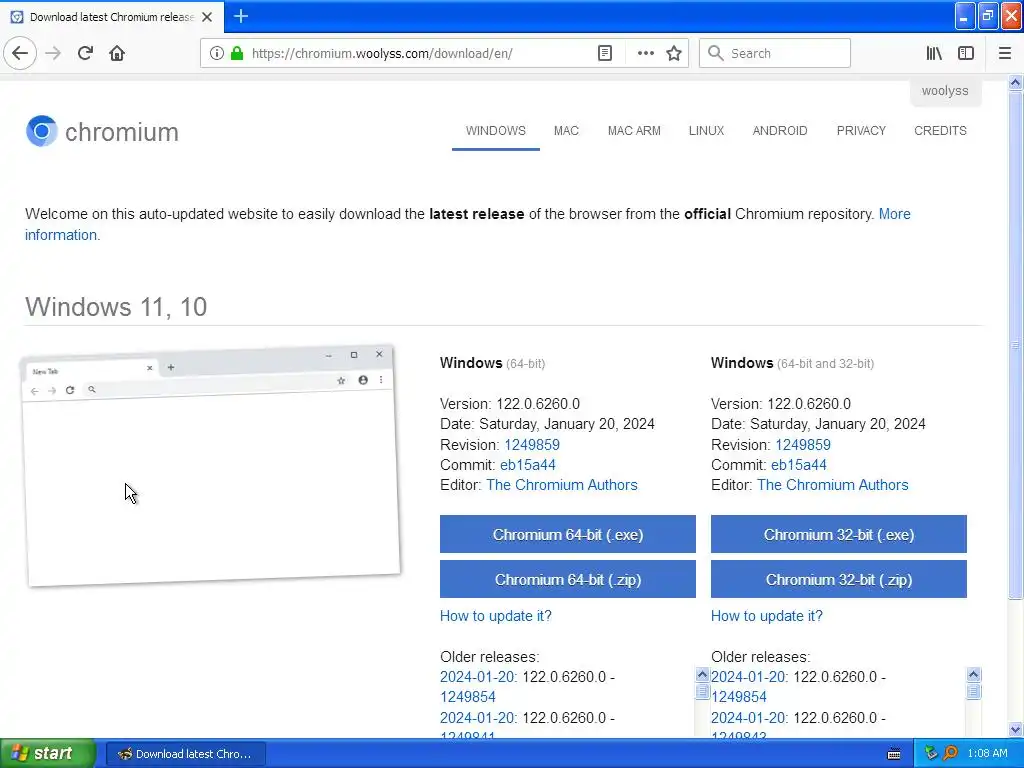Image resolution: width=1024 pixels, height=768 pixels.
Task: Click the forward navigation arrow
Action: (x=53, y=53)
